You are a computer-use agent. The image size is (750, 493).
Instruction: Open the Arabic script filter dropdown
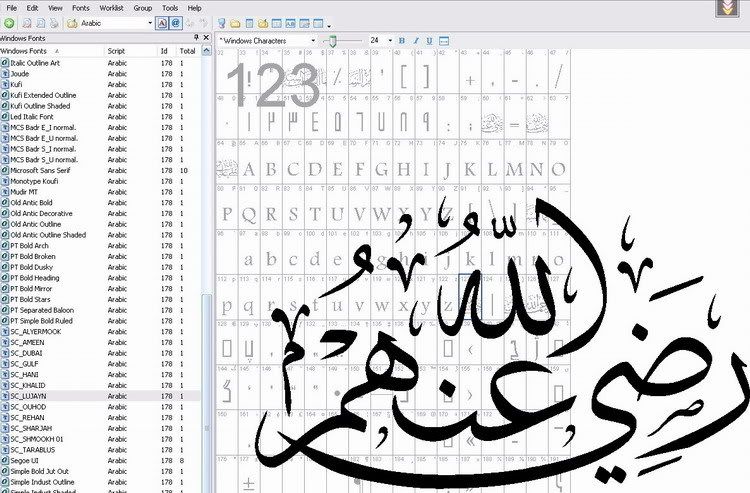point(150,23)
